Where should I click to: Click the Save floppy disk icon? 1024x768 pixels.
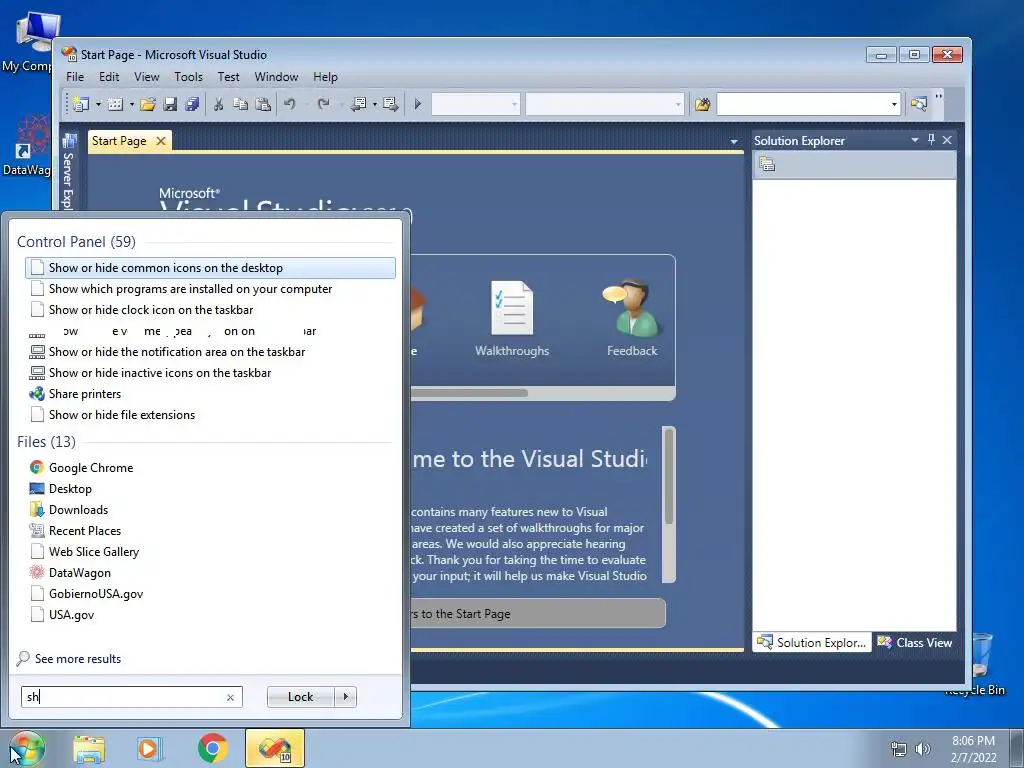[170, 104]
